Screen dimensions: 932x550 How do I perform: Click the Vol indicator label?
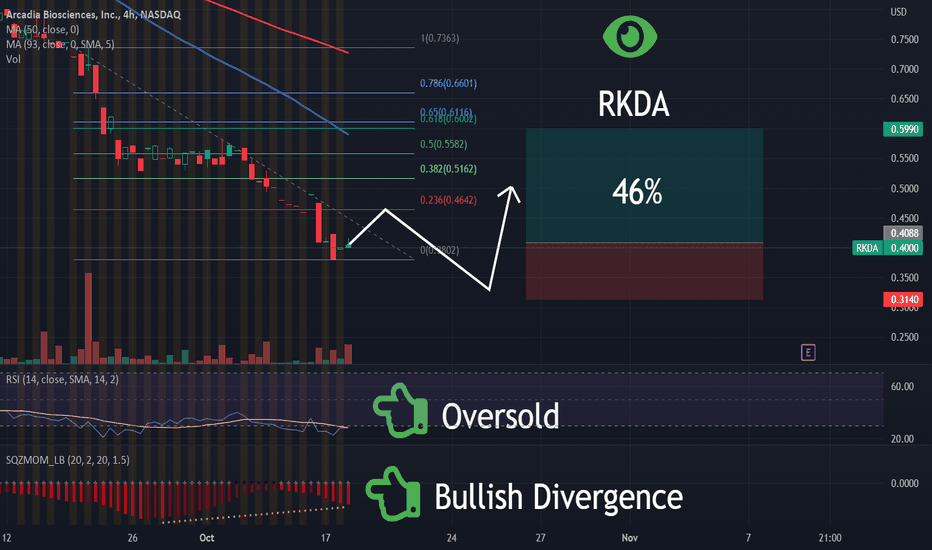(x=13, y=59)
